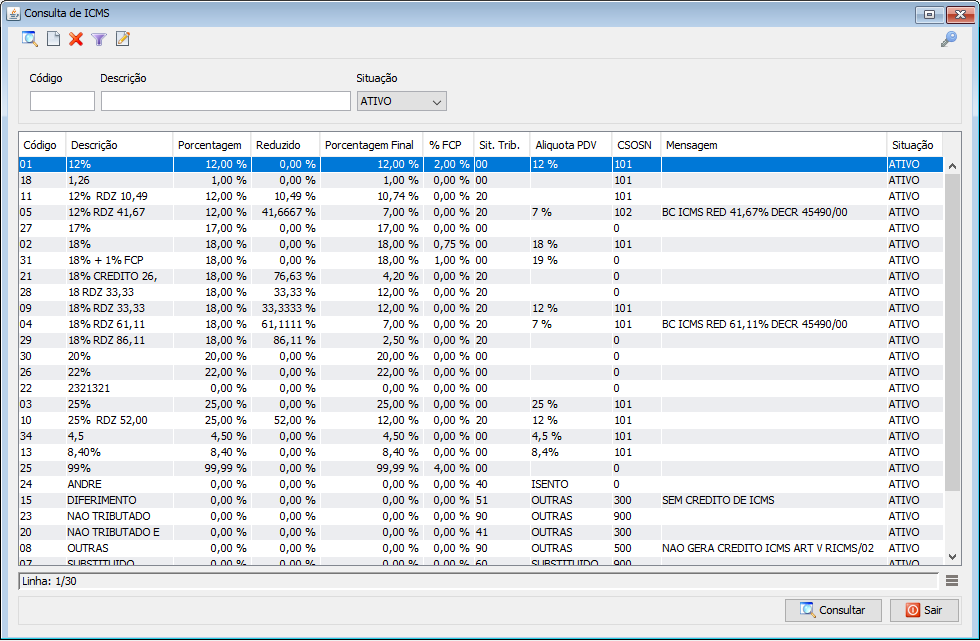Click the SEM CREDITO DE ICMS message
The height and width of the screenshot is (641, 980).
[718, 500]
